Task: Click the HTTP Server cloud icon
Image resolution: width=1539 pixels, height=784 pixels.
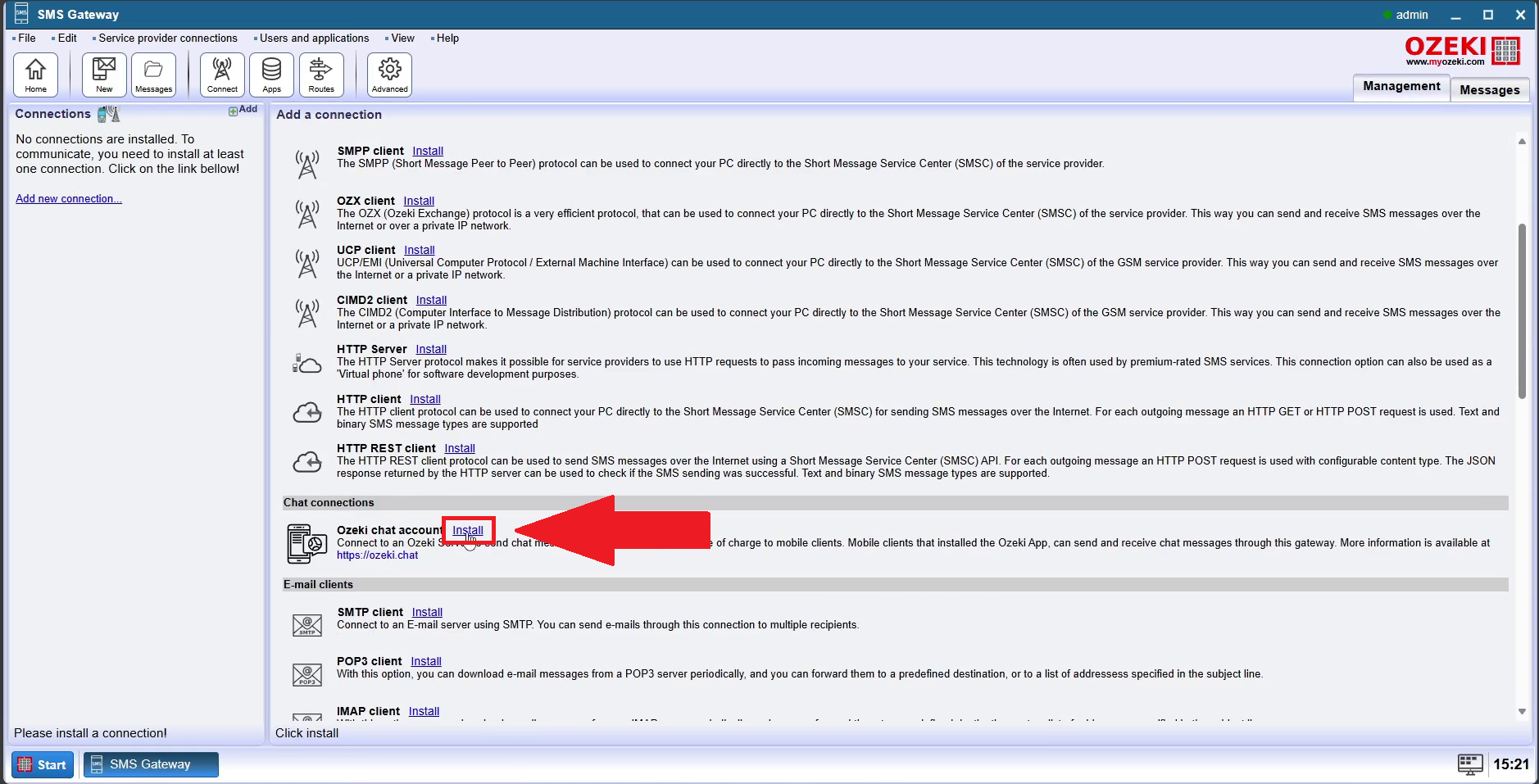Action: coord(307,363)
